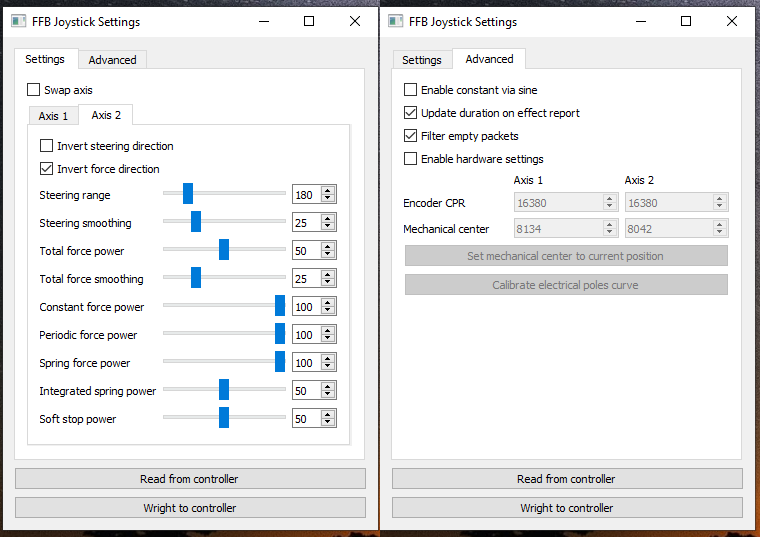Viewport: 760px width, 537px height.
Task: Click the Soft stop power slider handle
Action: (x=224, y=418)
